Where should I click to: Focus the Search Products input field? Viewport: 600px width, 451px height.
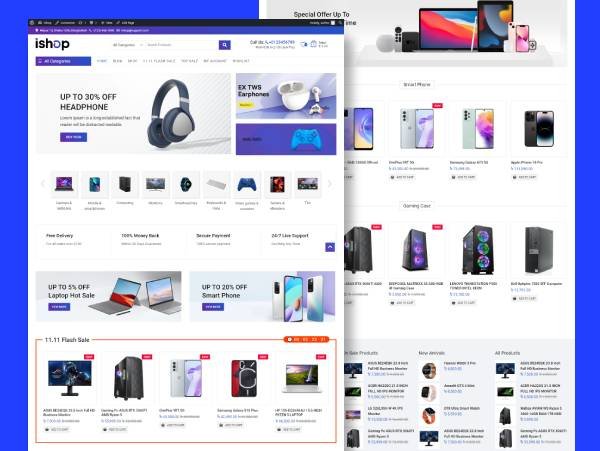(x=181, y=45)
